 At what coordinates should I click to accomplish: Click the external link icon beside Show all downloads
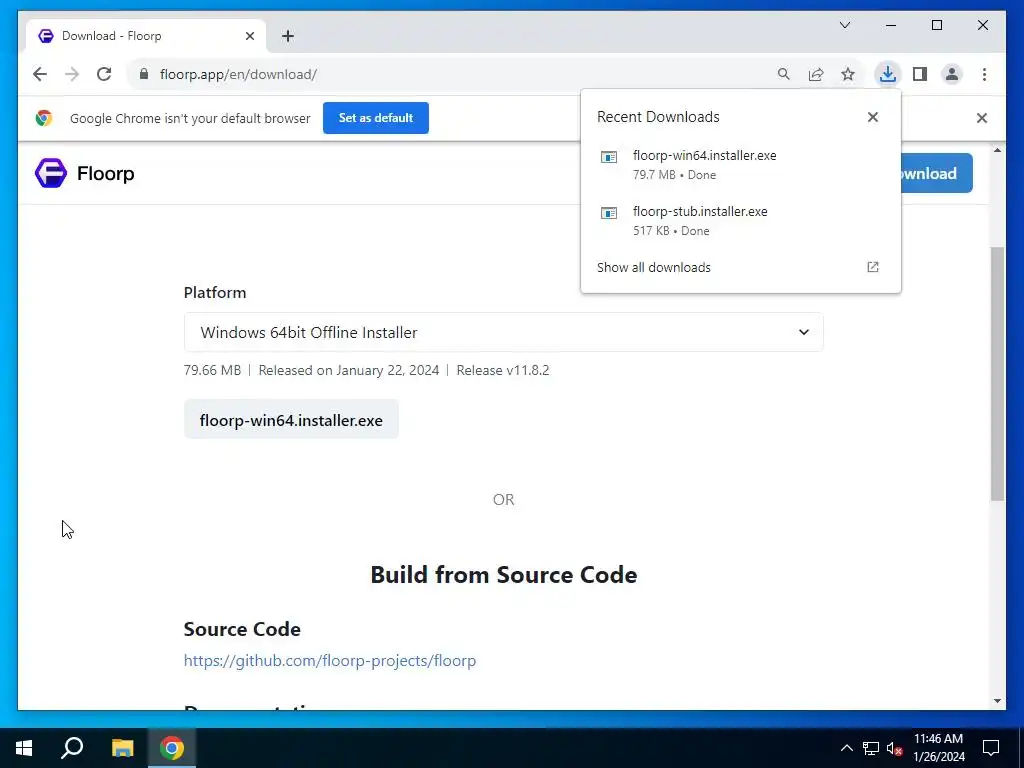[x=872, y=267]
